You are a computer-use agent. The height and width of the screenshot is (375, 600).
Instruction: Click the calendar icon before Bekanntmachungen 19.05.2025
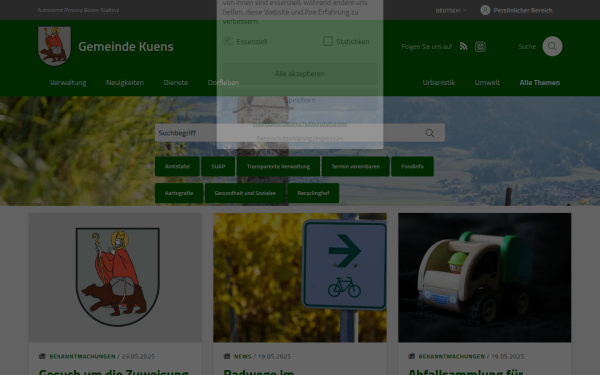412,356
